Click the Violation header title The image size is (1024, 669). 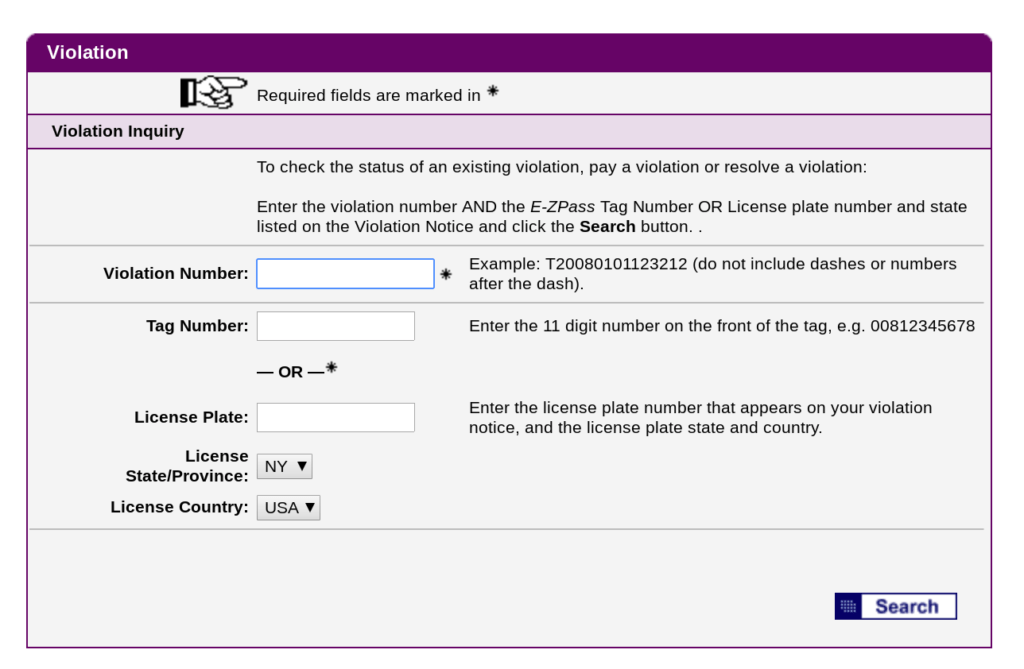pyautogui.click(x=88, y=52)
